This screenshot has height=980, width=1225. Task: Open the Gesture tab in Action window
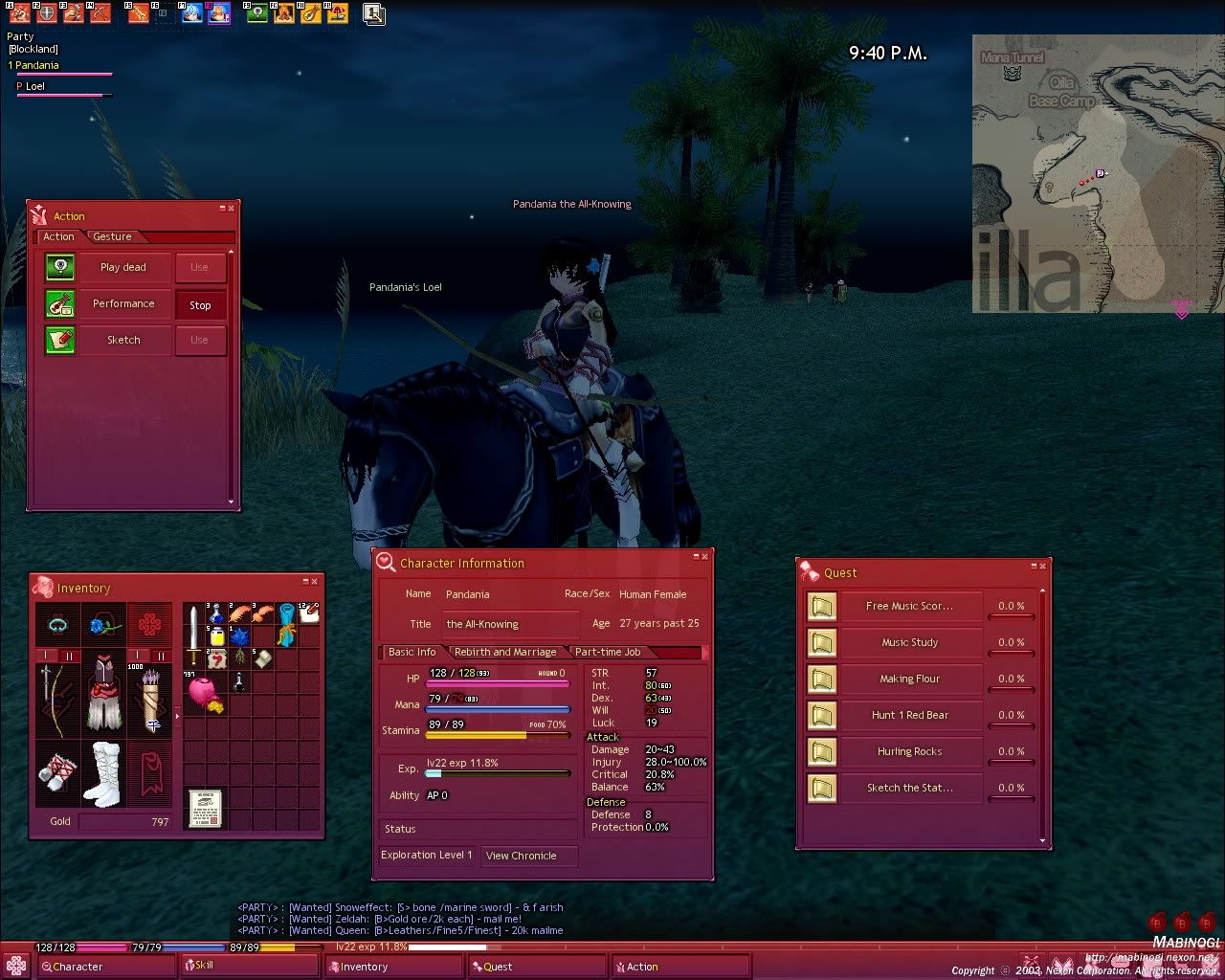[112, 236]
